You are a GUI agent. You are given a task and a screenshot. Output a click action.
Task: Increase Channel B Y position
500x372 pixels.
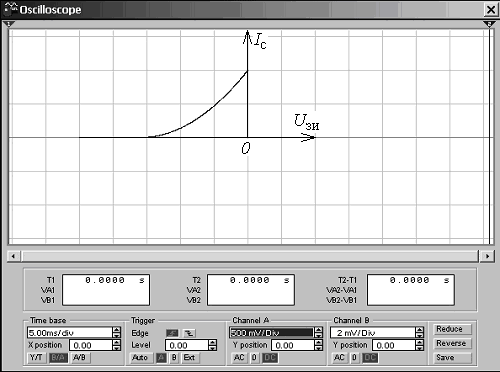(420, 342)
